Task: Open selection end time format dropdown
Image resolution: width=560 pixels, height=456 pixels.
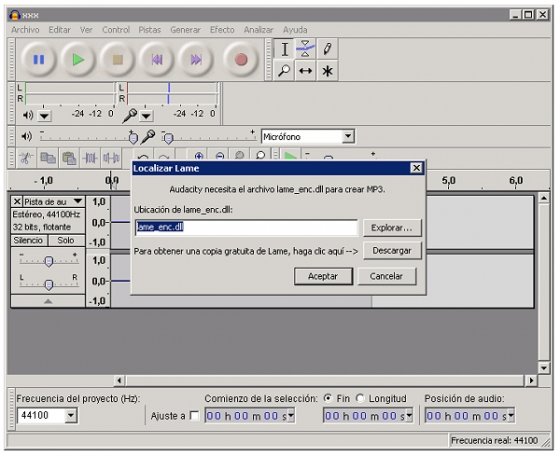Action: 409,416
